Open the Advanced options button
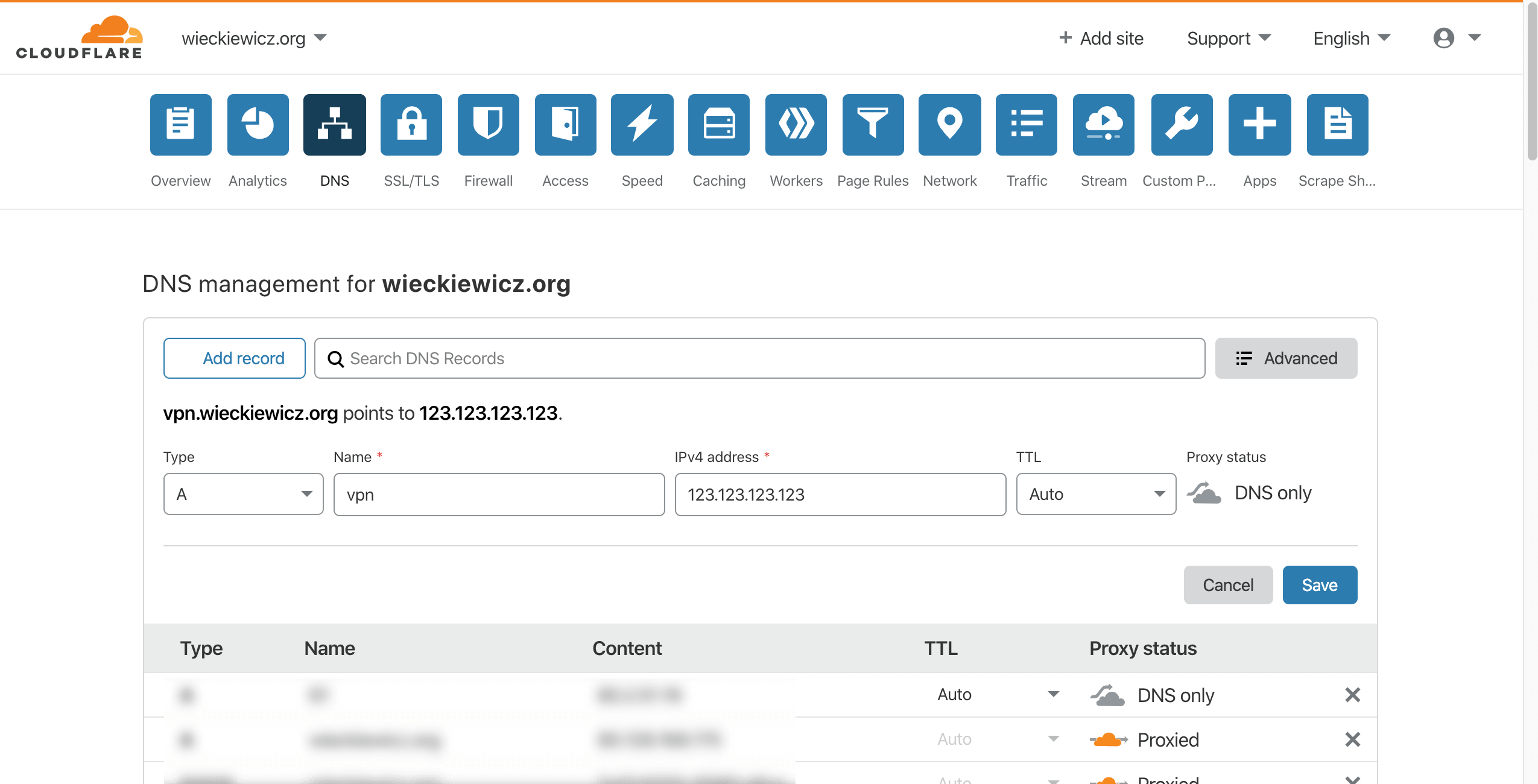This screenshot has width=1538, height=784. pyautogui.click(x=1286, y=358)
